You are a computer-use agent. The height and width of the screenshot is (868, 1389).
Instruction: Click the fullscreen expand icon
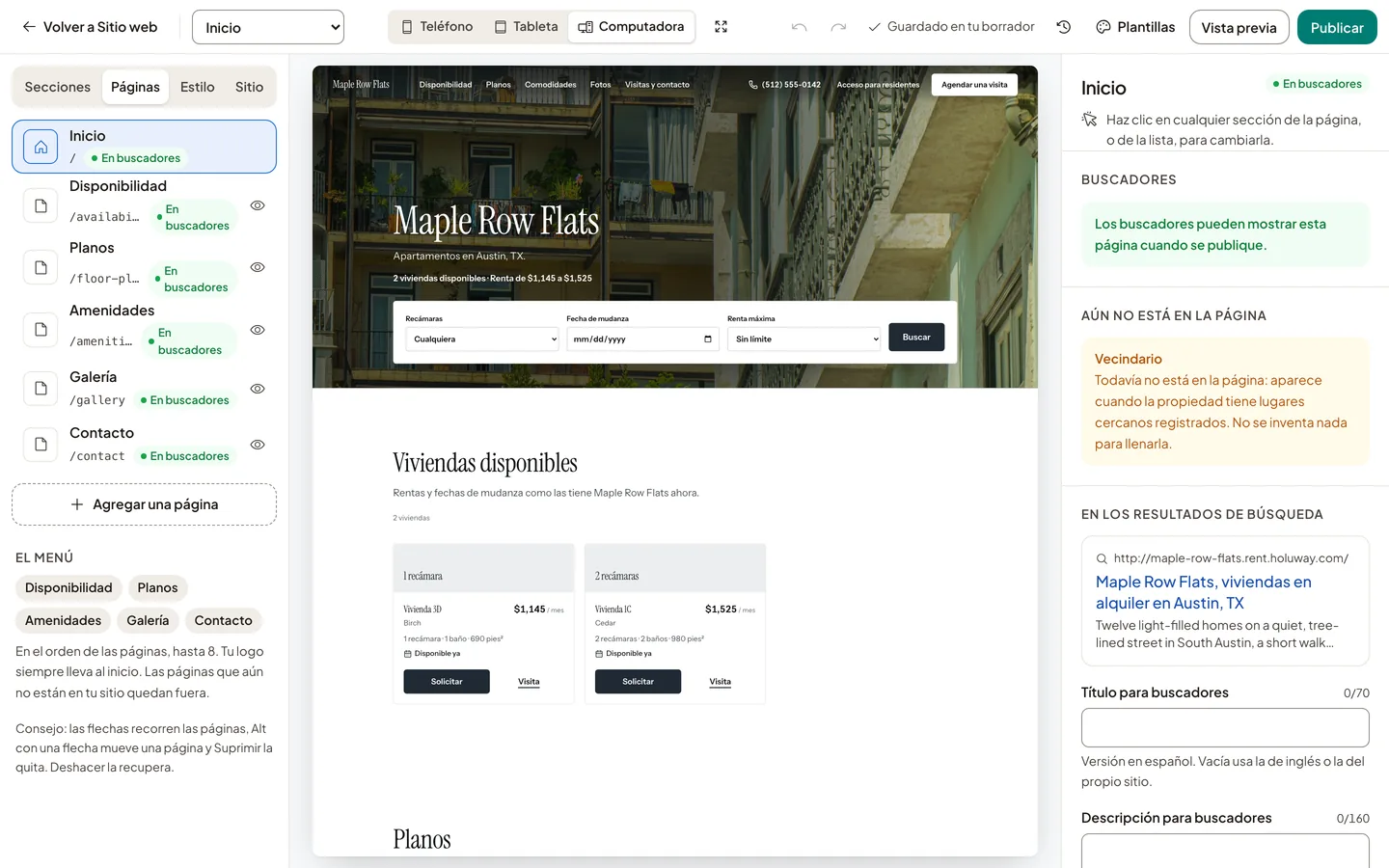[721, 27]
